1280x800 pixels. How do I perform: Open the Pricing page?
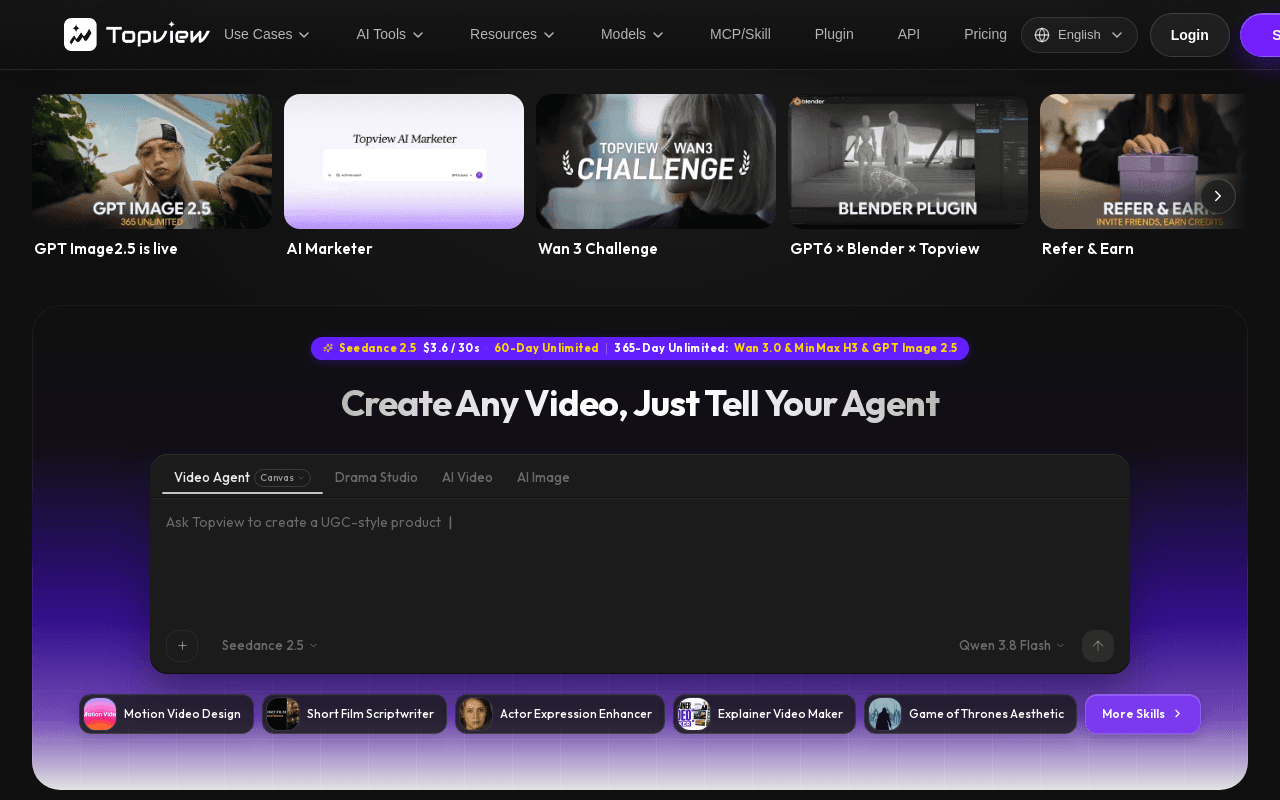(x=985, y=34)
